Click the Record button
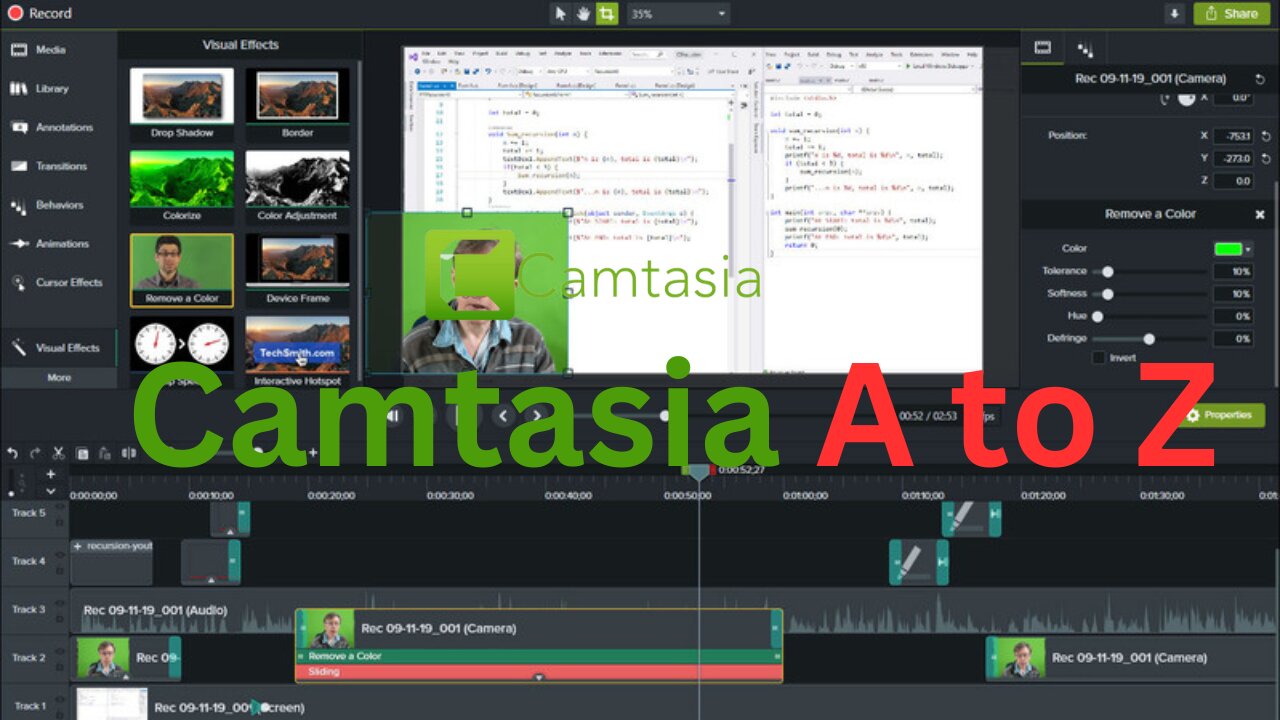 40,14
